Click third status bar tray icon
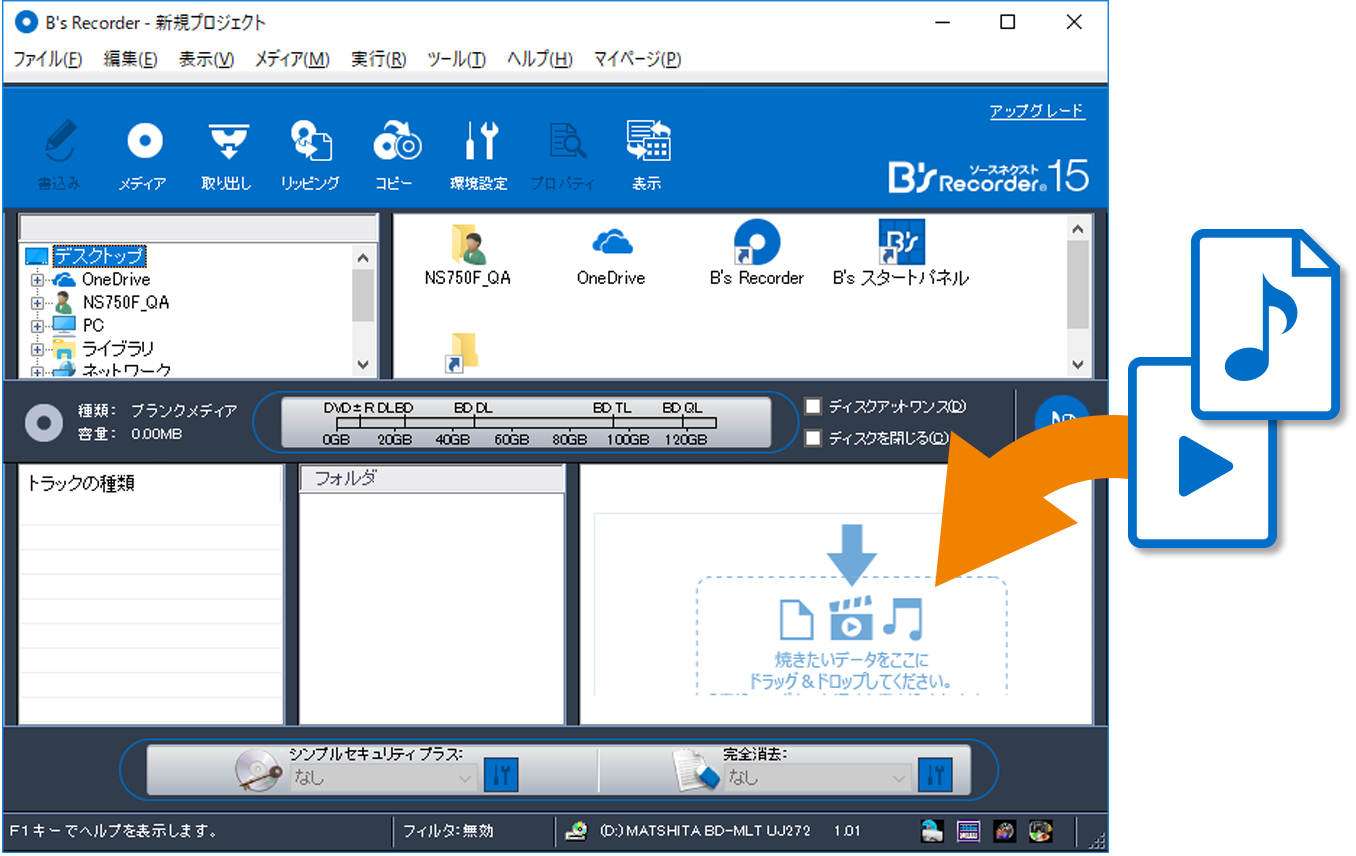Image resolution: width=1356 pixels, height=856 pixels. pos(1005,831)
